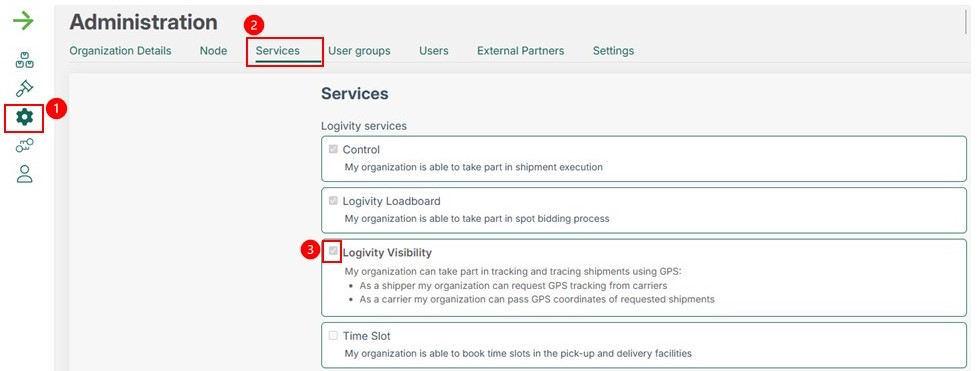This screenshot has height=371, width=980.
Task: Click the Logivity Visibility label
Action: point(387,252)
